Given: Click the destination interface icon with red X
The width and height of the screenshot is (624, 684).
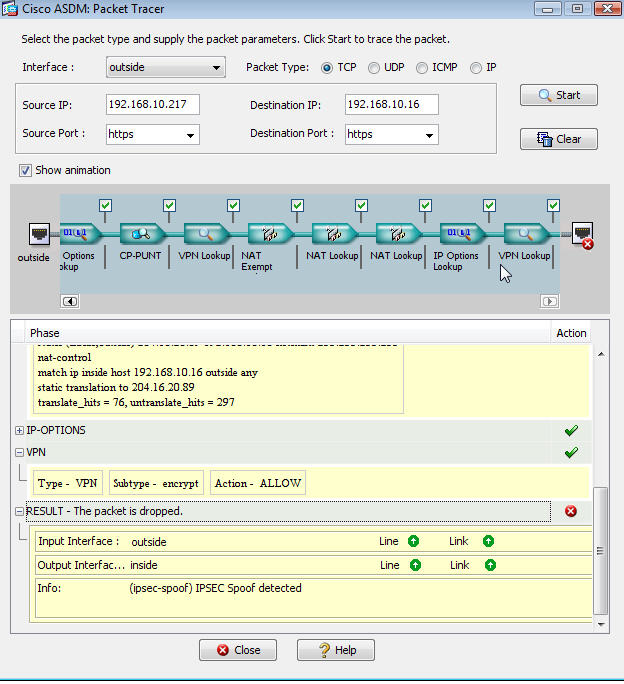Looking at the screenshot, I should point(583,235).
